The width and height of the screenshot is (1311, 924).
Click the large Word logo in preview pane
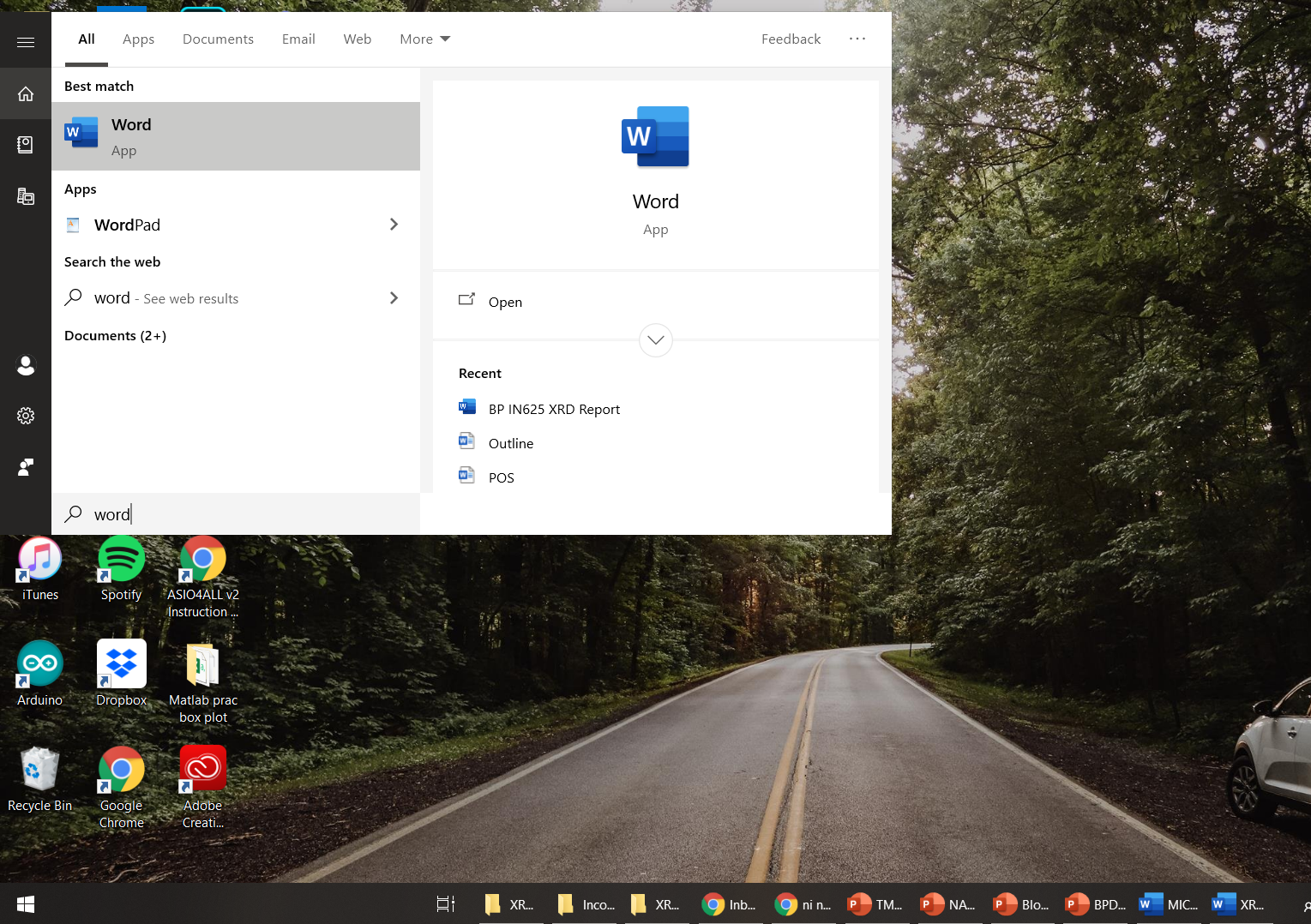coord(655,136)
